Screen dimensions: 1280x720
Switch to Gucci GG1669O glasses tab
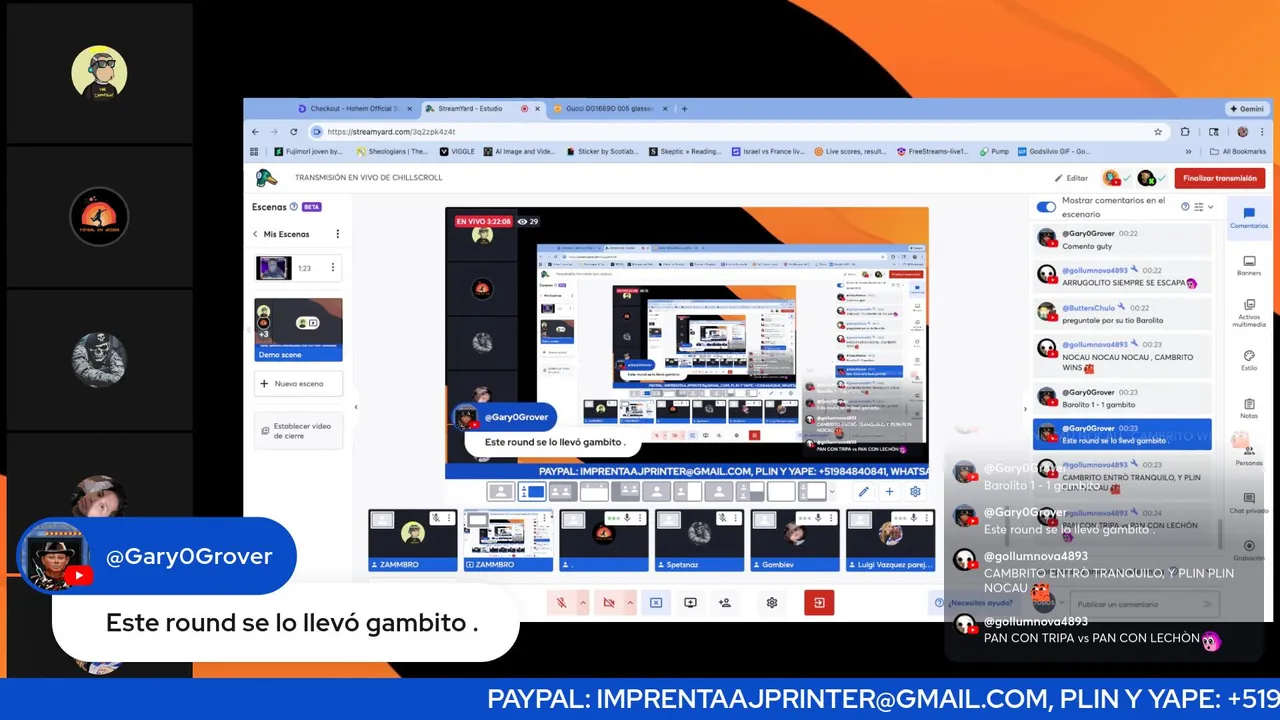pos(610,108)
